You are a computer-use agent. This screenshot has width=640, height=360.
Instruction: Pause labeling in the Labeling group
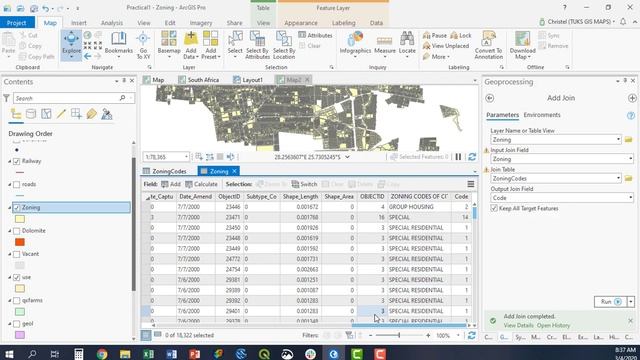tap(435, 36)
